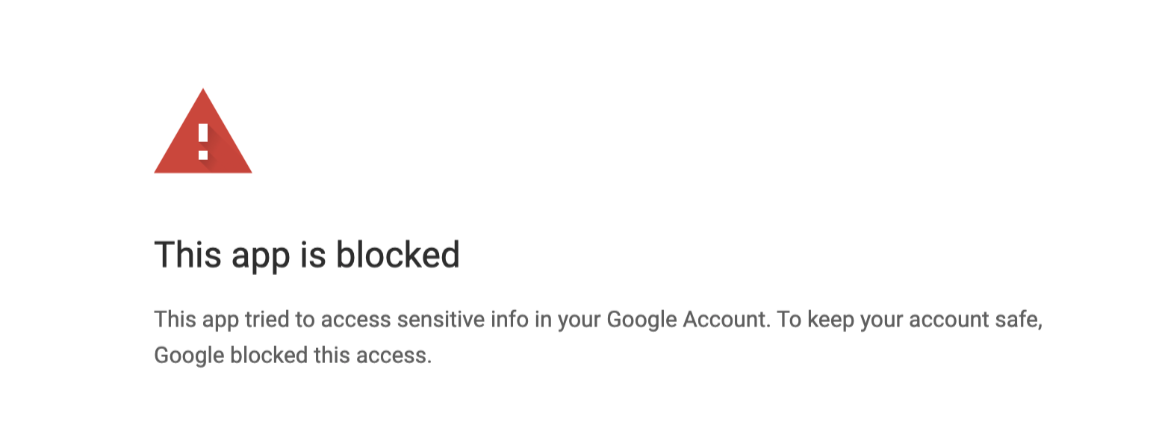Click the words "in your" in description
Image resolution: width=1157 pixels, height=442 pixels.
[567, 322]
